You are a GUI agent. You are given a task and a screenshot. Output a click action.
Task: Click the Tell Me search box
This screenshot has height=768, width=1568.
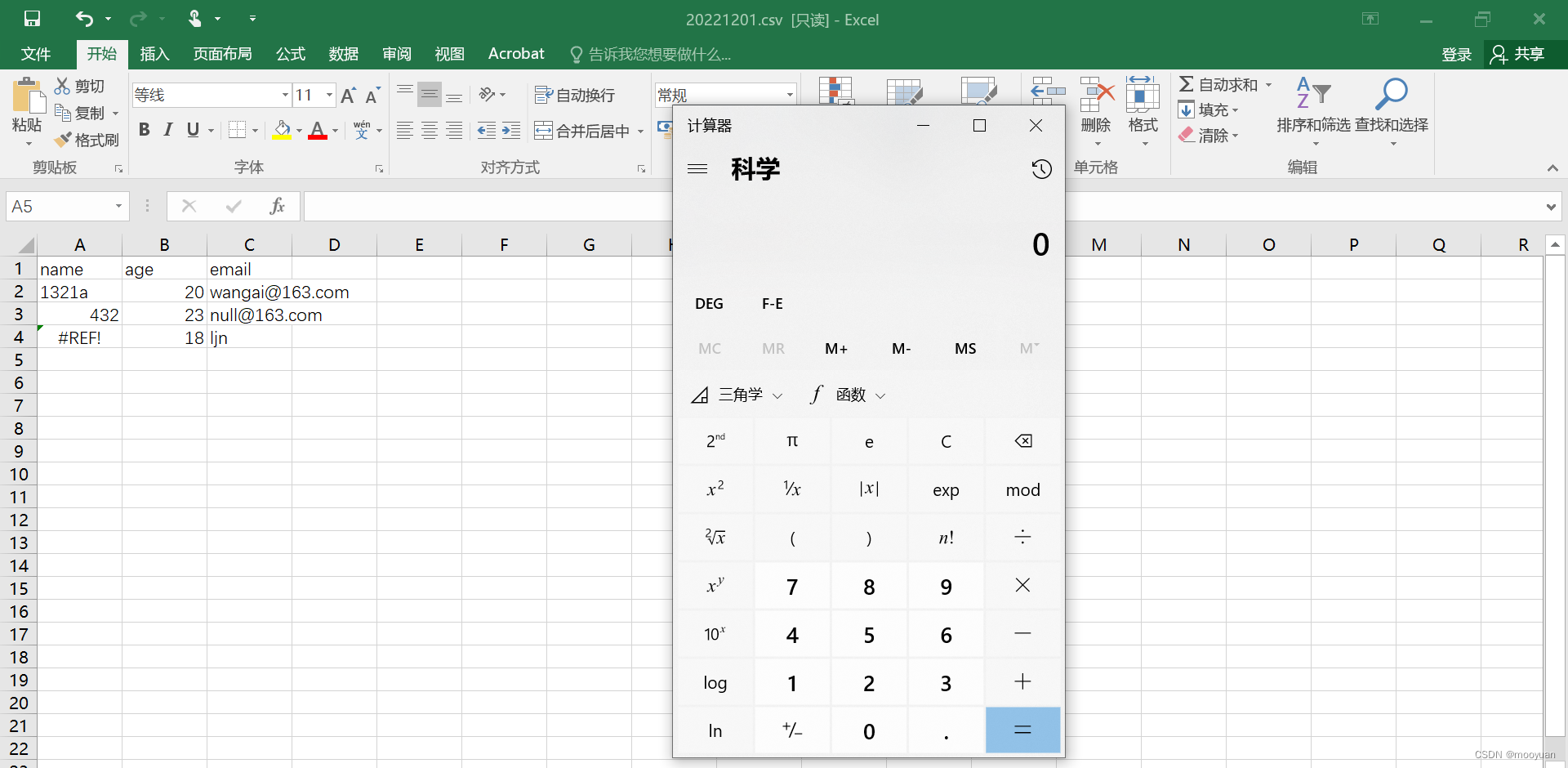tap(651, 55)
